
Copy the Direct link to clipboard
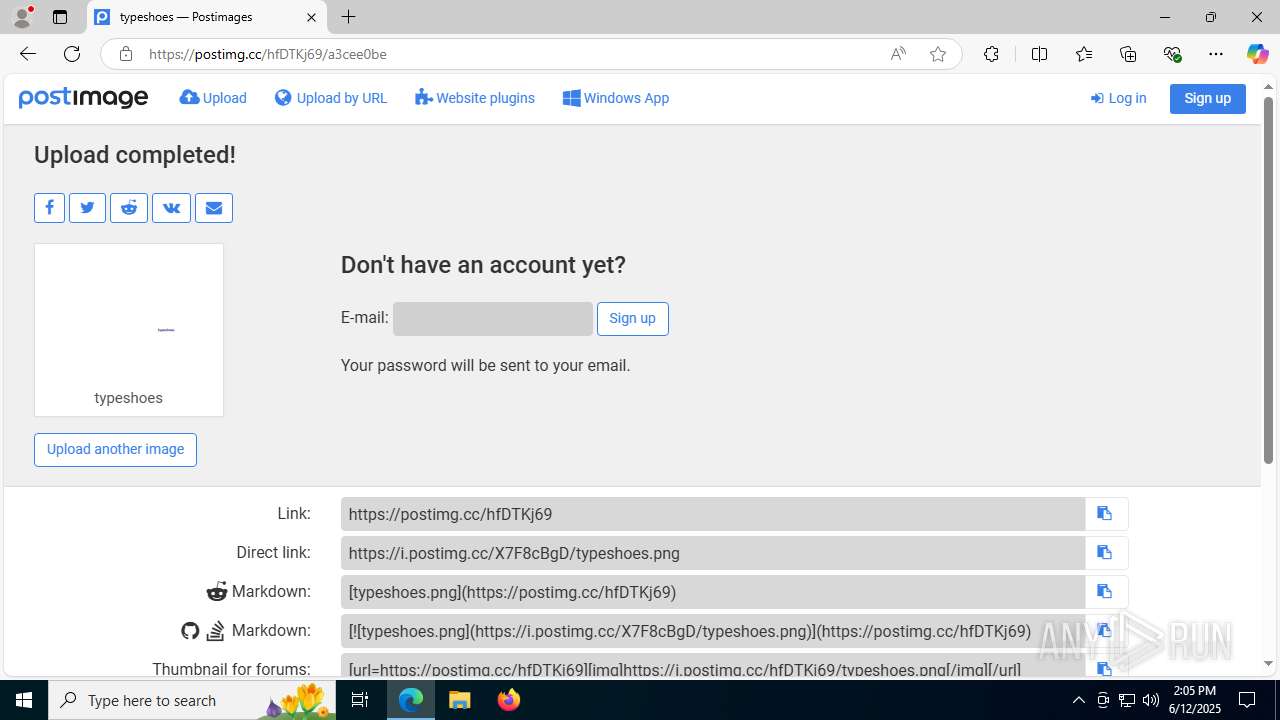coord(1105,553)
